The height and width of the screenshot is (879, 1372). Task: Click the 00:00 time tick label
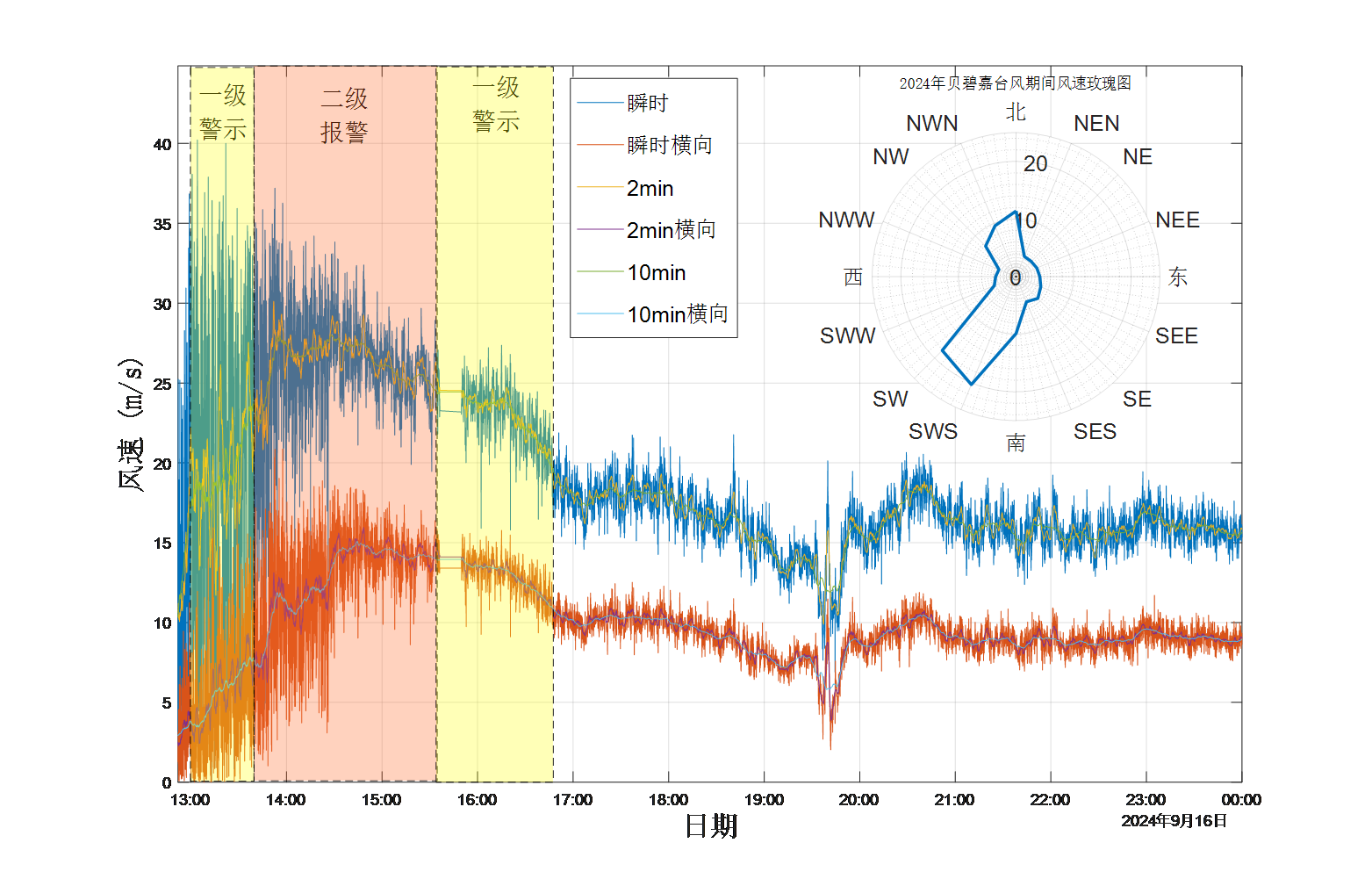1241,800
